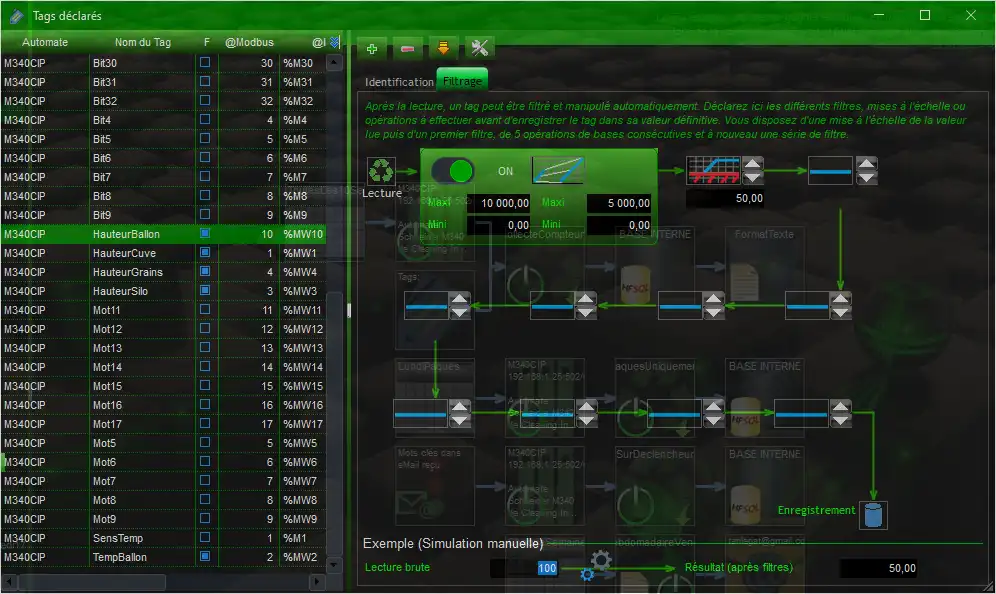Toggle the scaling ON switch
The width and height of the screenshot is (996, 594).
click(453, 171)
